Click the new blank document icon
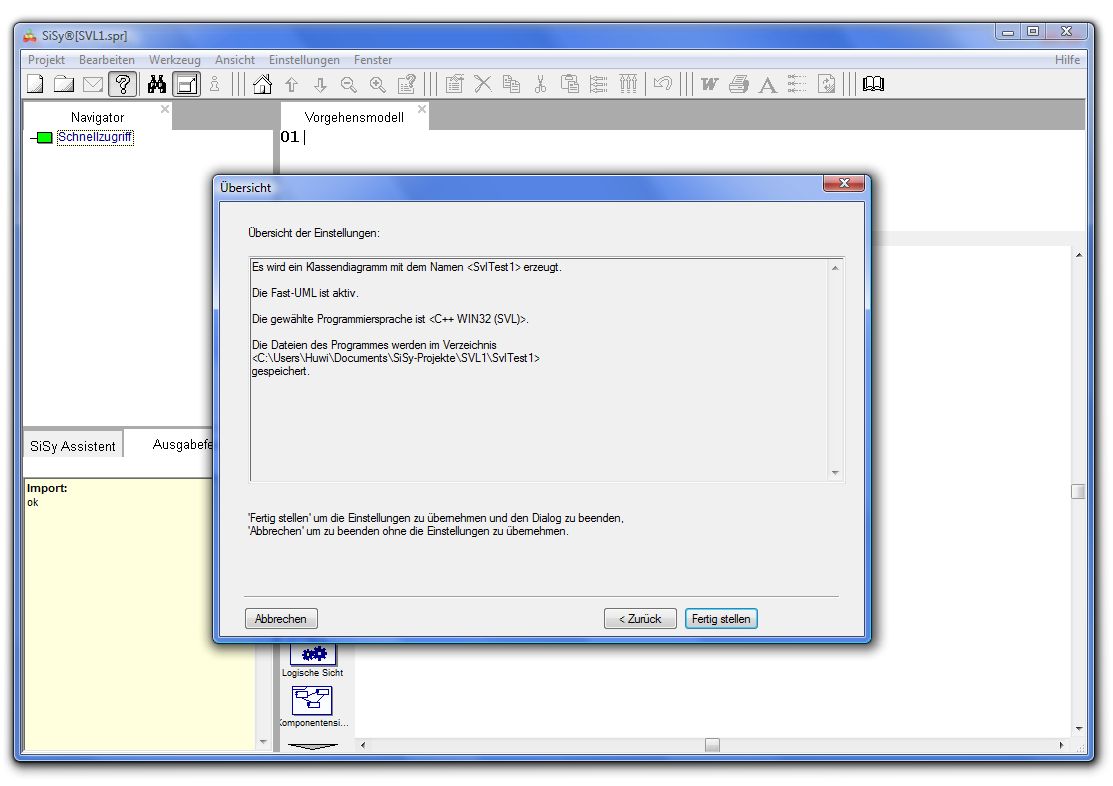1113x786 pixels. tap(35, 85)
